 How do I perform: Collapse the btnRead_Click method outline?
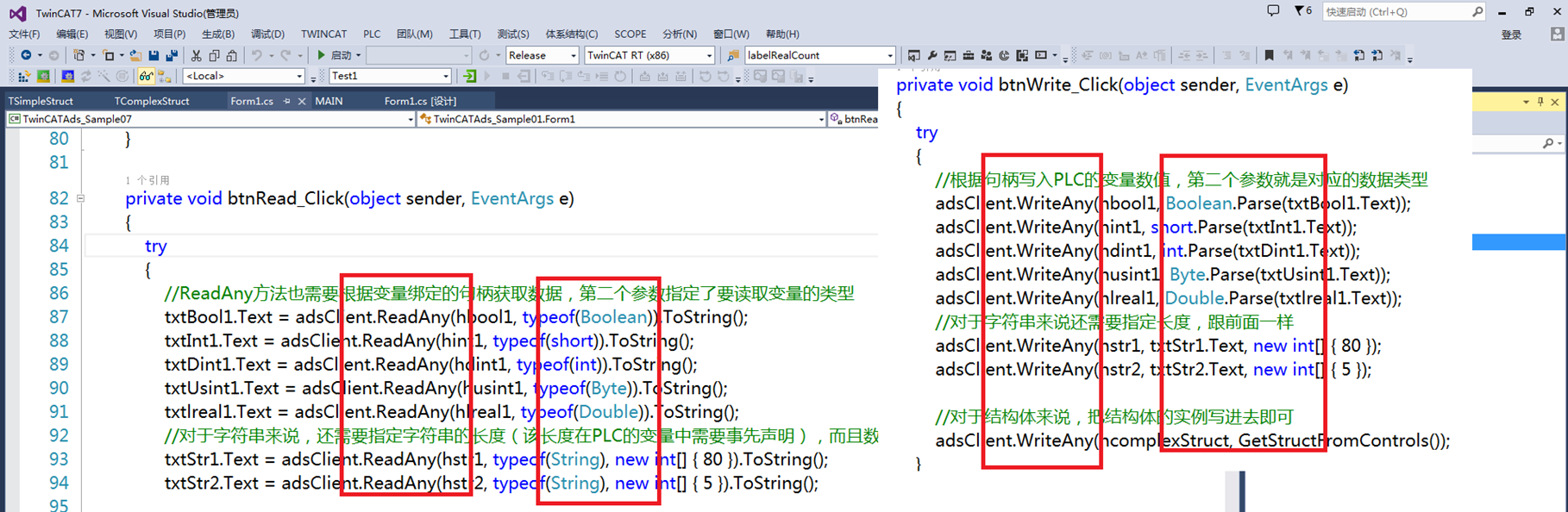pos(80,198)
